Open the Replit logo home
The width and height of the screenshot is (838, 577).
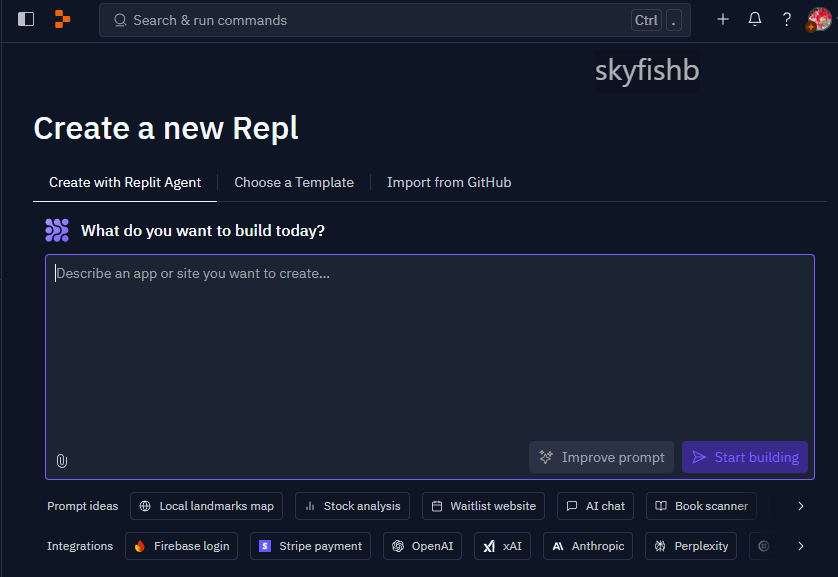(x=63, y=19)
